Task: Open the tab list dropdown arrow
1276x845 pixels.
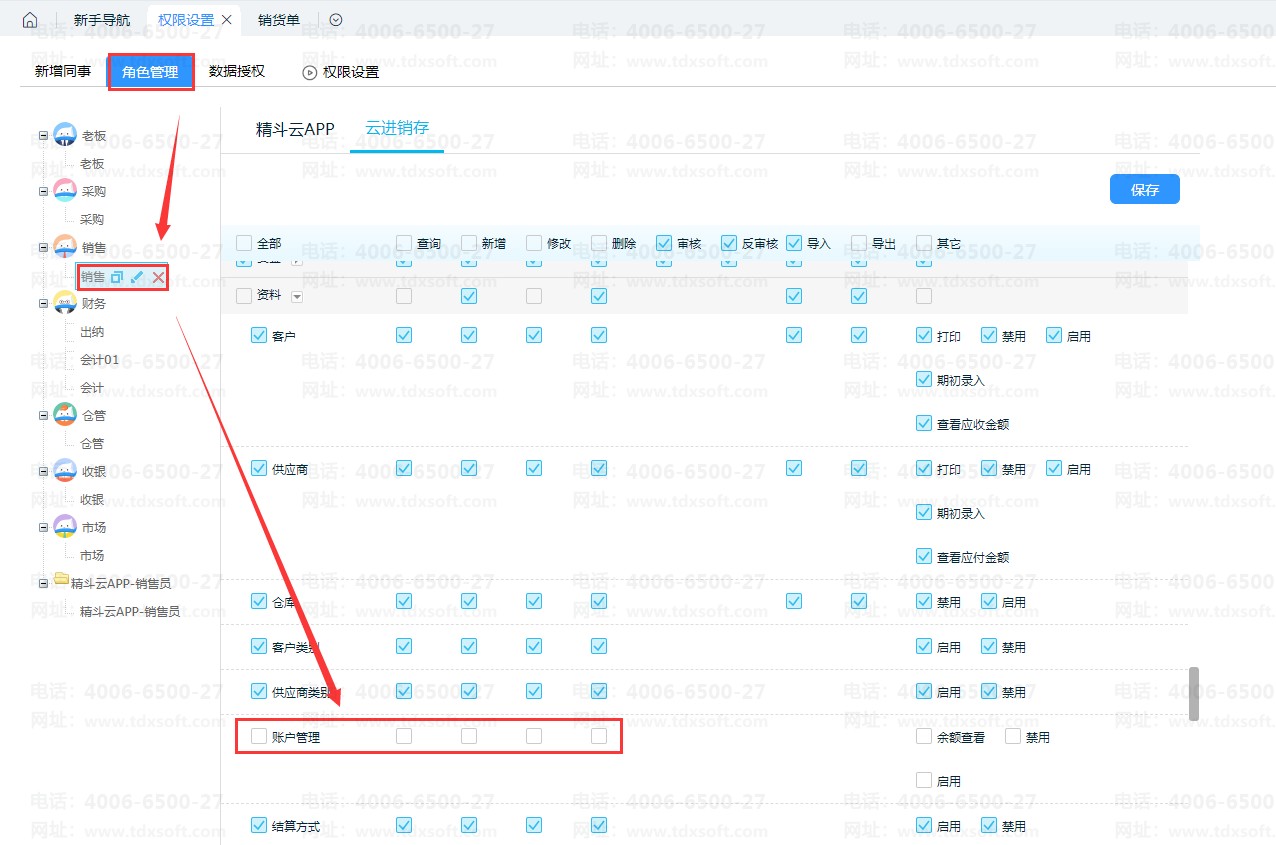Action: [x=336, y=20]
